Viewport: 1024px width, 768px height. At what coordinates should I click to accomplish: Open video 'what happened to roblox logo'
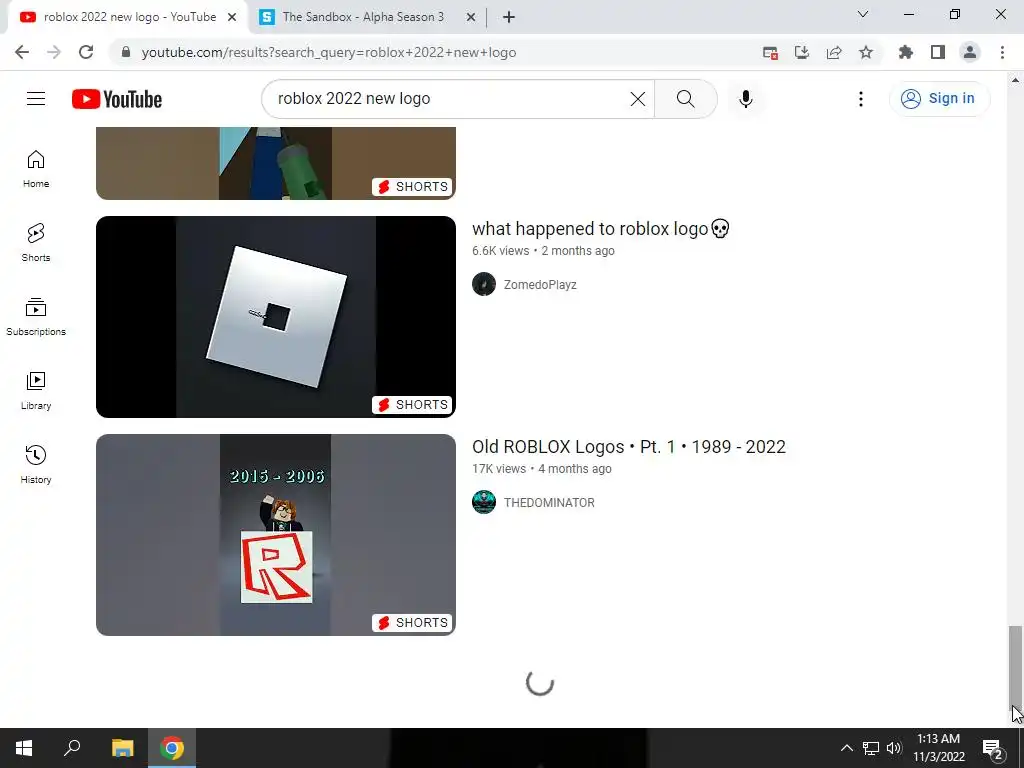click(600, 229)
